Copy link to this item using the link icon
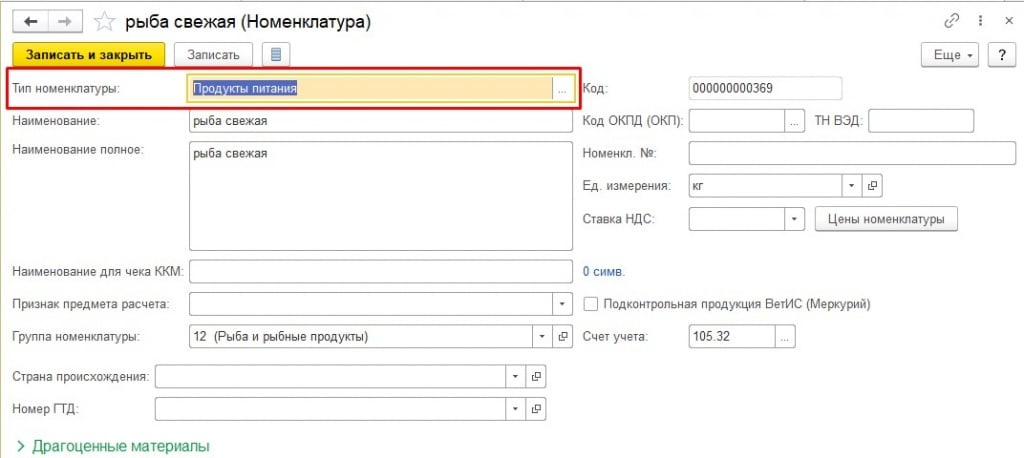Screen dimensions: 1024x458 pyautogui.click(x=950, y=21)
